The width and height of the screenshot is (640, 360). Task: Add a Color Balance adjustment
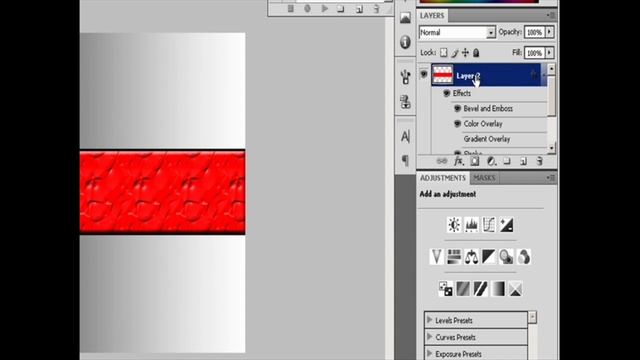coord(471,257)
